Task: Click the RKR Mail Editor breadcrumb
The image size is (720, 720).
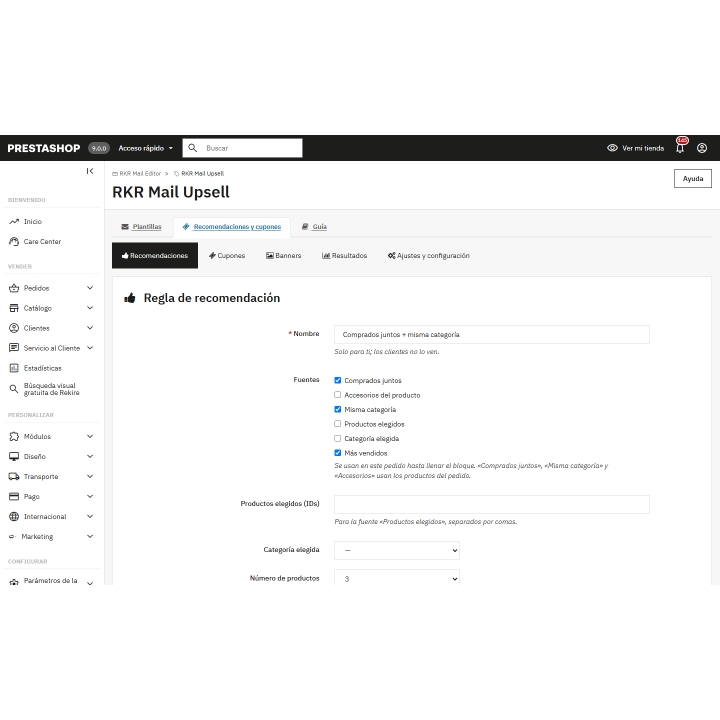Action: (x=137, y=174)
